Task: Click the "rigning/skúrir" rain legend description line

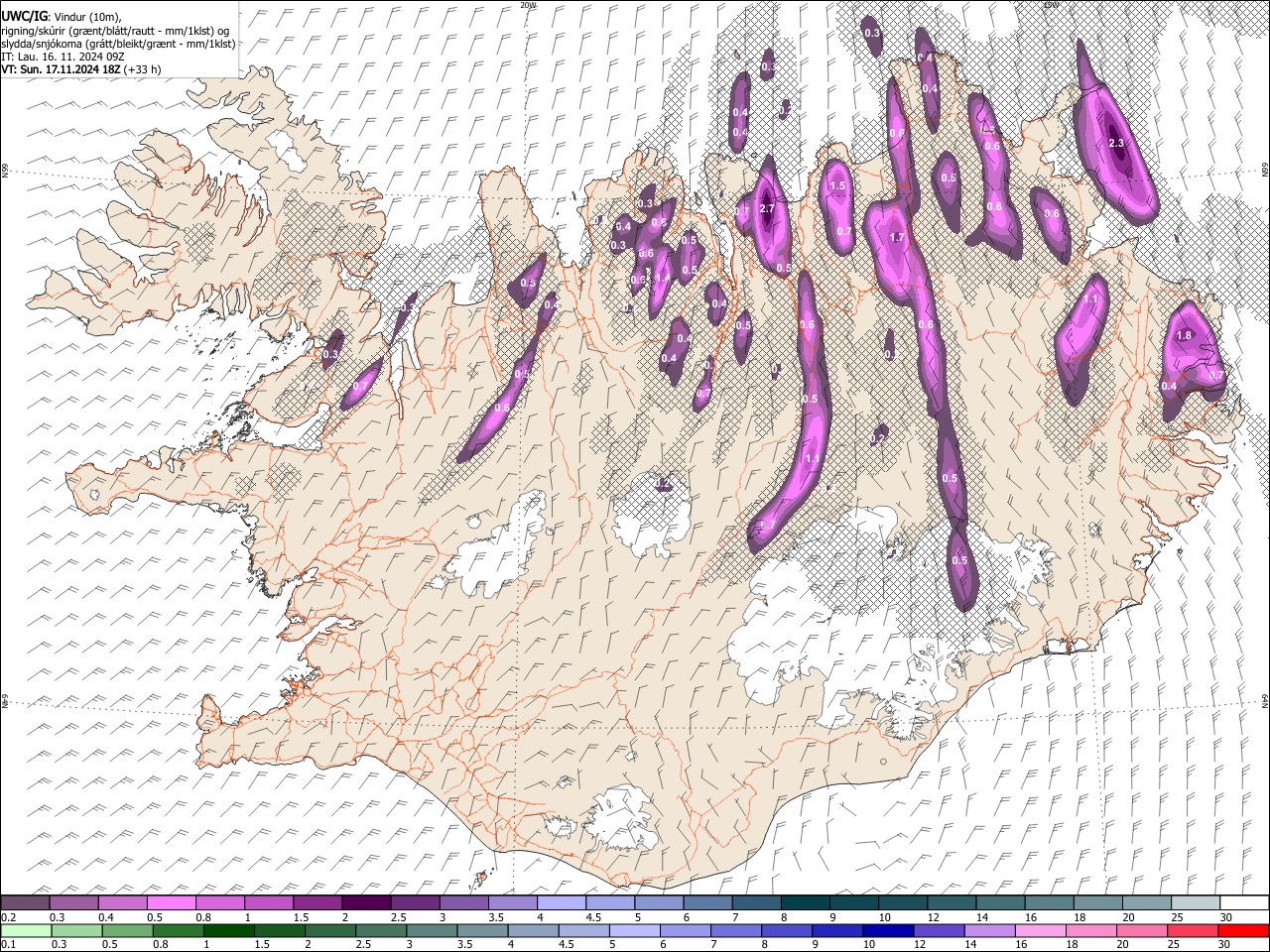Action: click(116, 31)
